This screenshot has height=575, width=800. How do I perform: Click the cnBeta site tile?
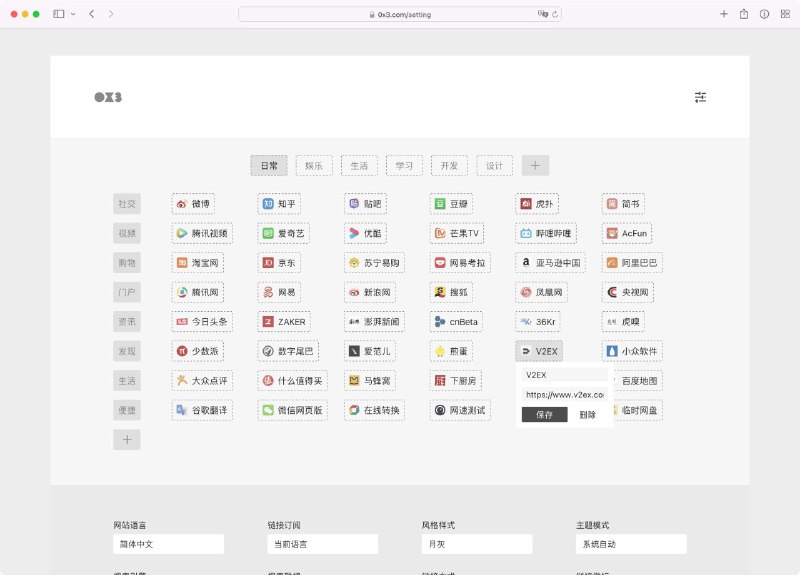tap(456, 322)
